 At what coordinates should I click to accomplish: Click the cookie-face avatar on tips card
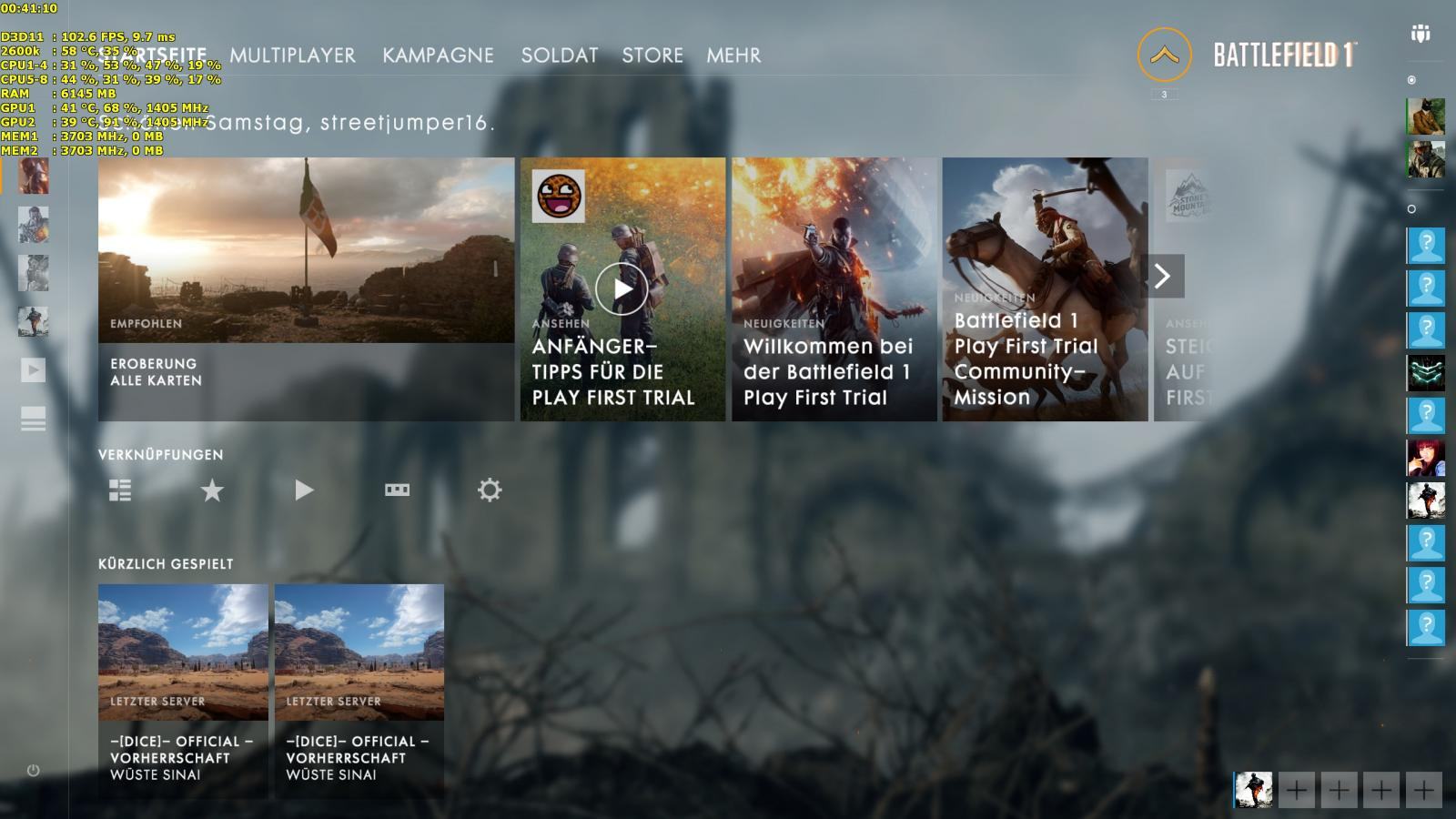[558, 196]
